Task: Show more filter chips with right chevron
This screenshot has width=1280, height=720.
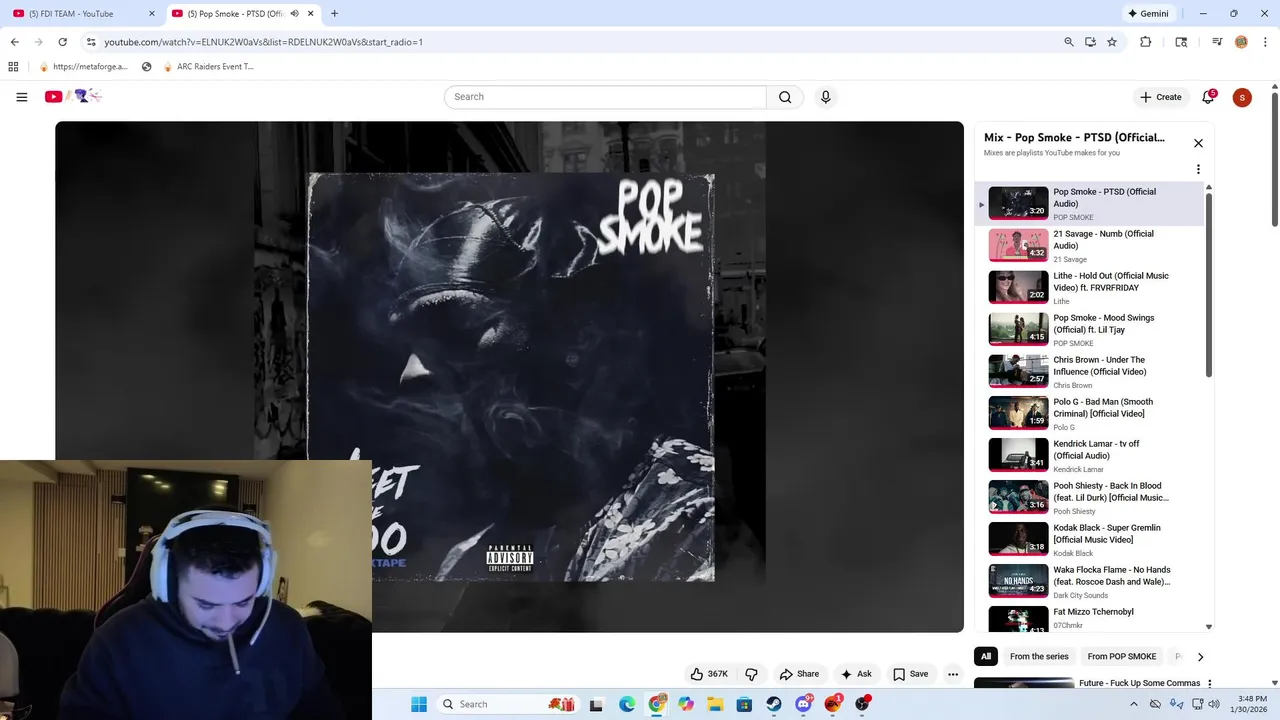Action: point(1200,657)
